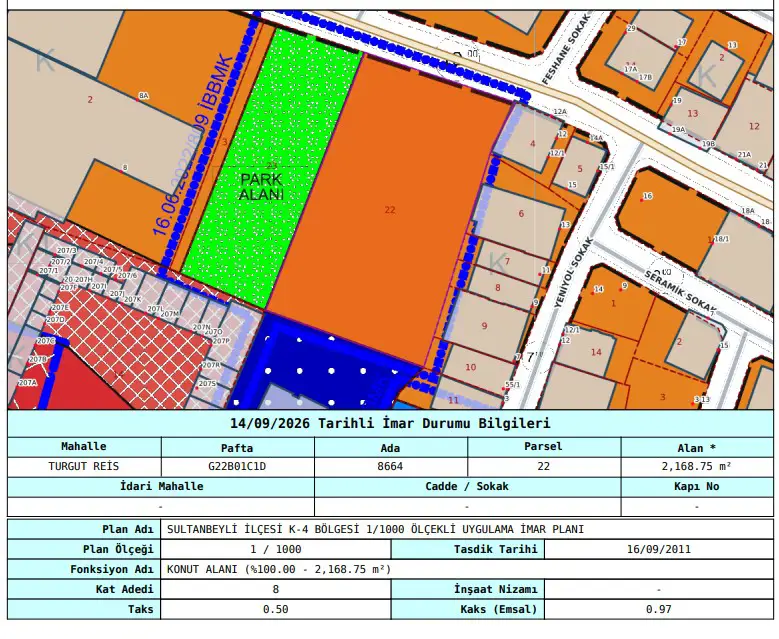Click the Kapı No header
Viewport: 779px width, 639px height.
pyautogui.click(x=697, y=486)
